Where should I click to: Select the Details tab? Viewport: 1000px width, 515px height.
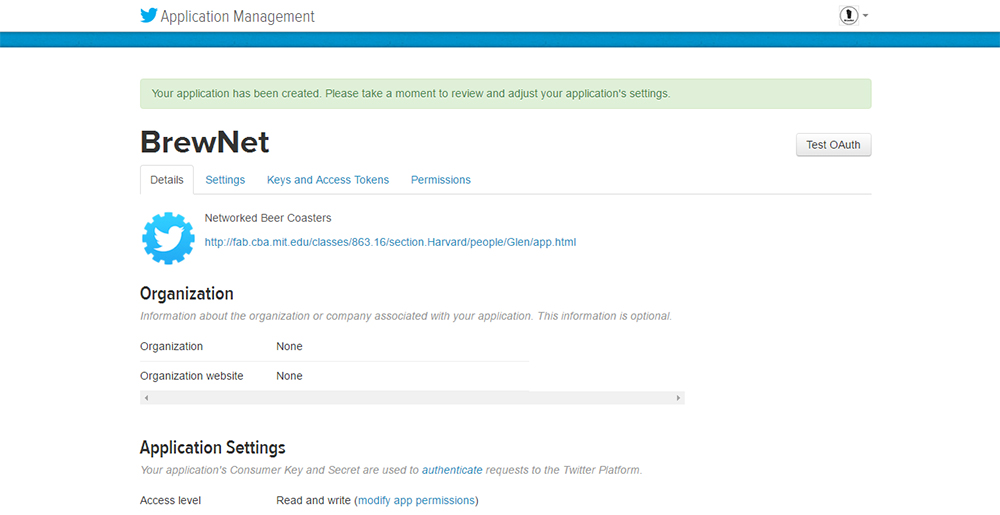pyautogui.click(x=167, y=180)
